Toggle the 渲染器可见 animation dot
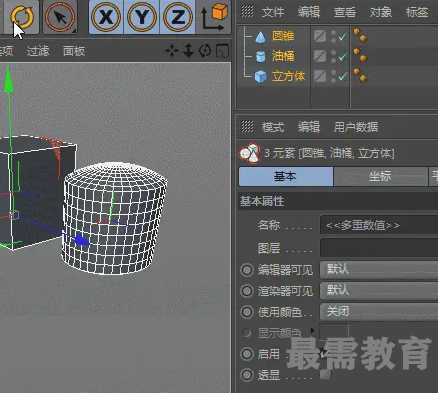 coord(247,291)
